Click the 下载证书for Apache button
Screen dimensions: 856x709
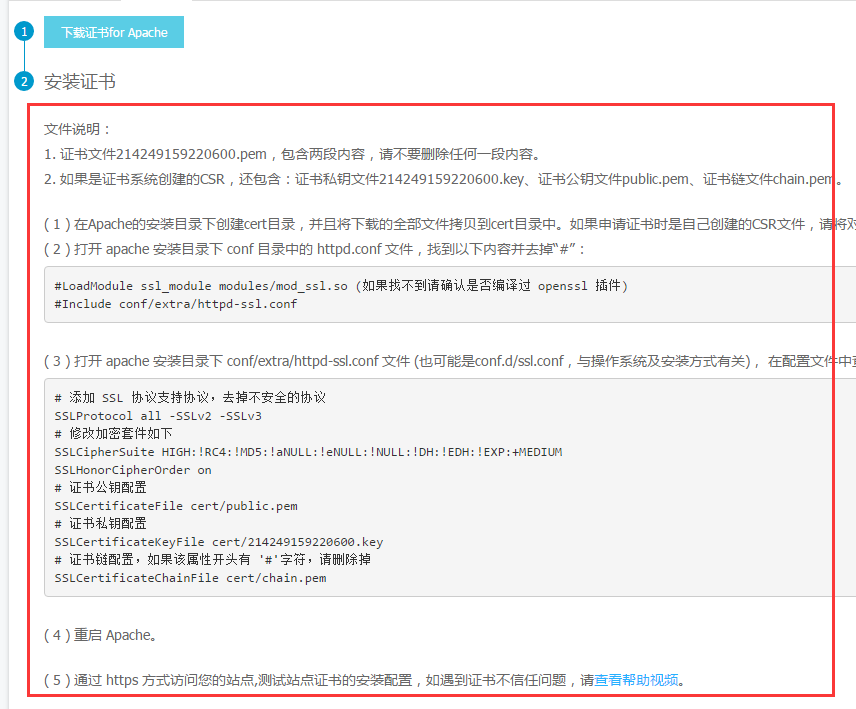113,32
